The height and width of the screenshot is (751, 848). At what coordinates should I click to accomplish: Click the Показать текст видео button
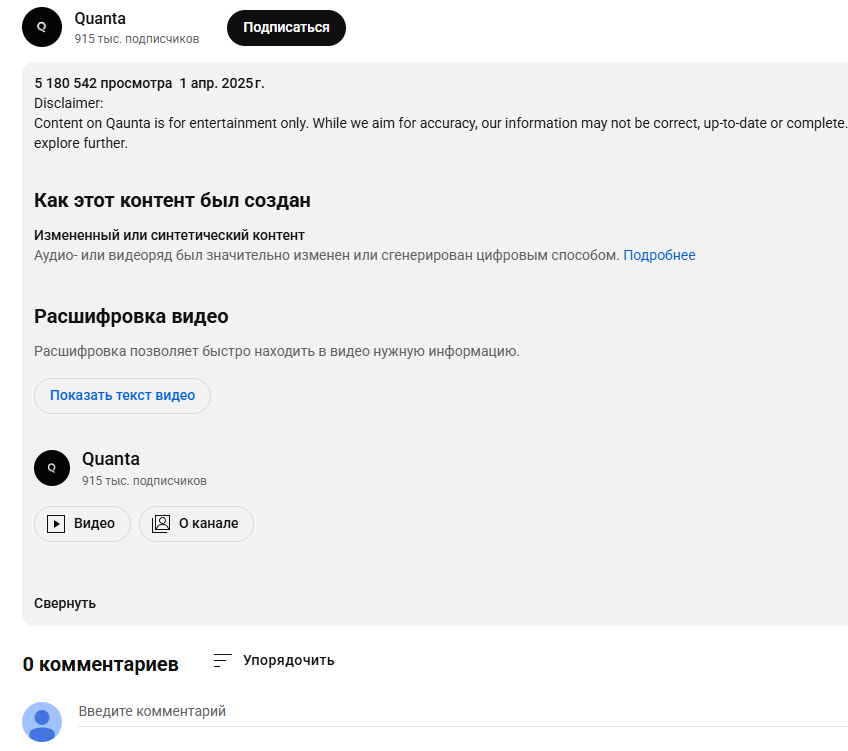[x=122, y=395]
